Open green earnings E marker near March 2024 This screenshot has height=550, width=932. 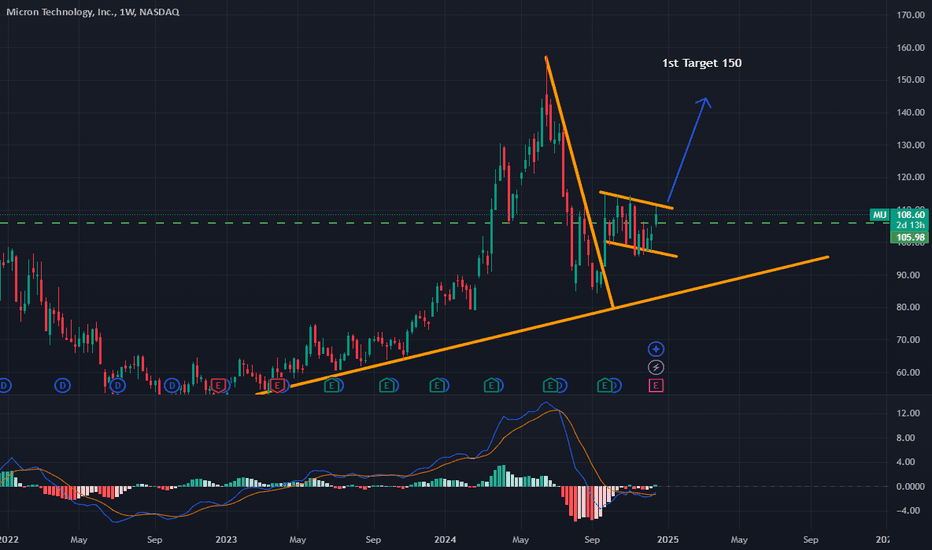(x=491, y=386)
